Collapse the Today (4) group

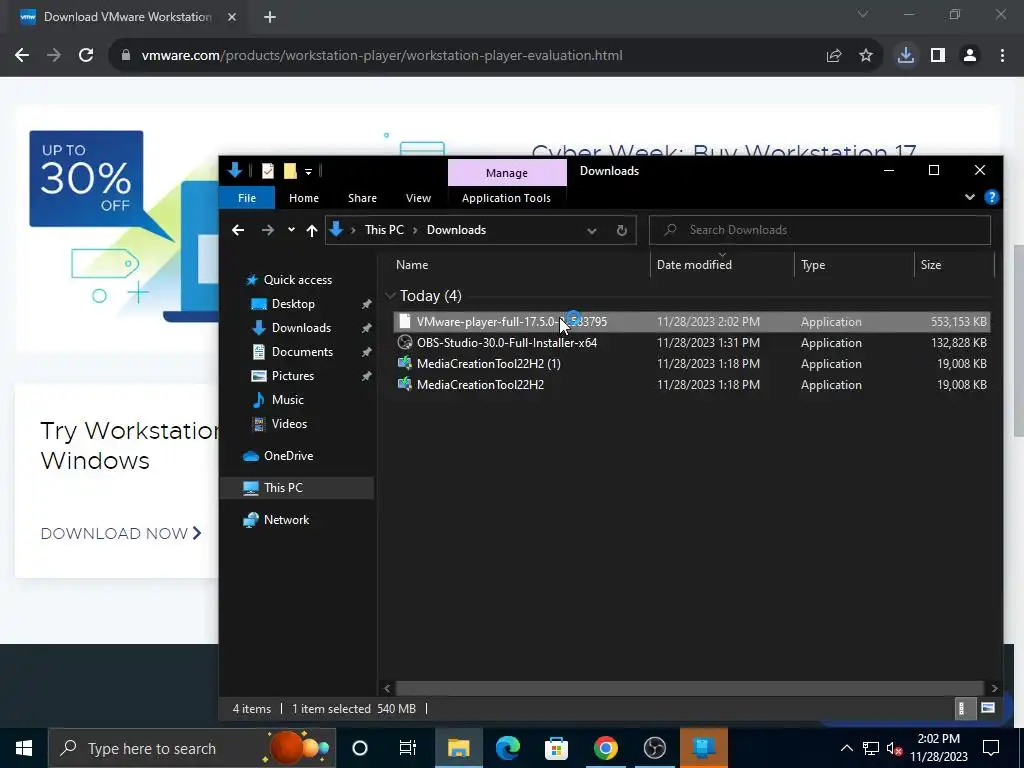[390, 296]
